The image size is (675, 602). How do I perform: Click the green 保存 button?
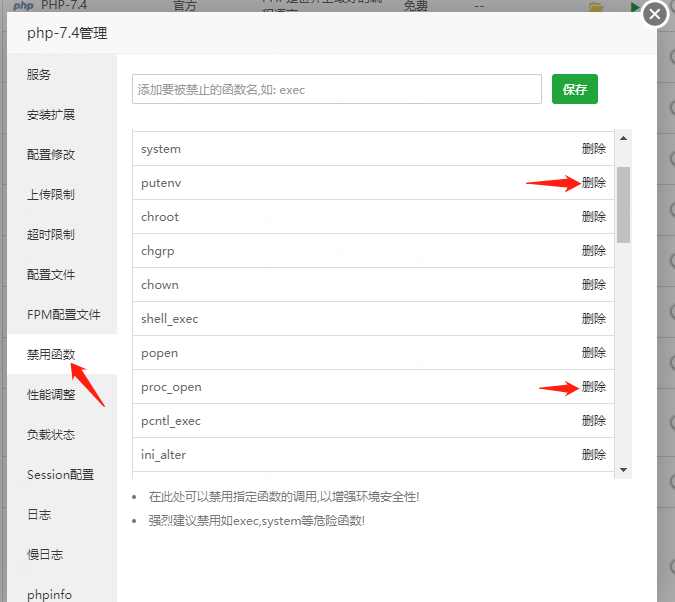(574, 89)
